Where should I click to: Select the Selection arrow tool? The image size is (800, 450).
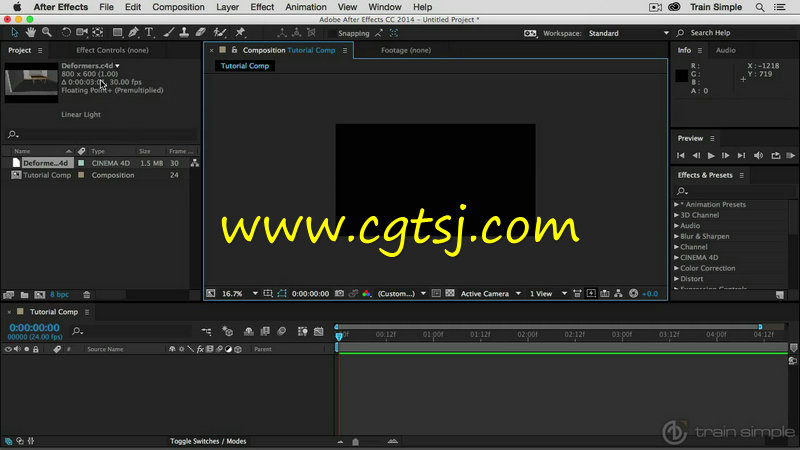pyautogui.click(x=14, y=33)
